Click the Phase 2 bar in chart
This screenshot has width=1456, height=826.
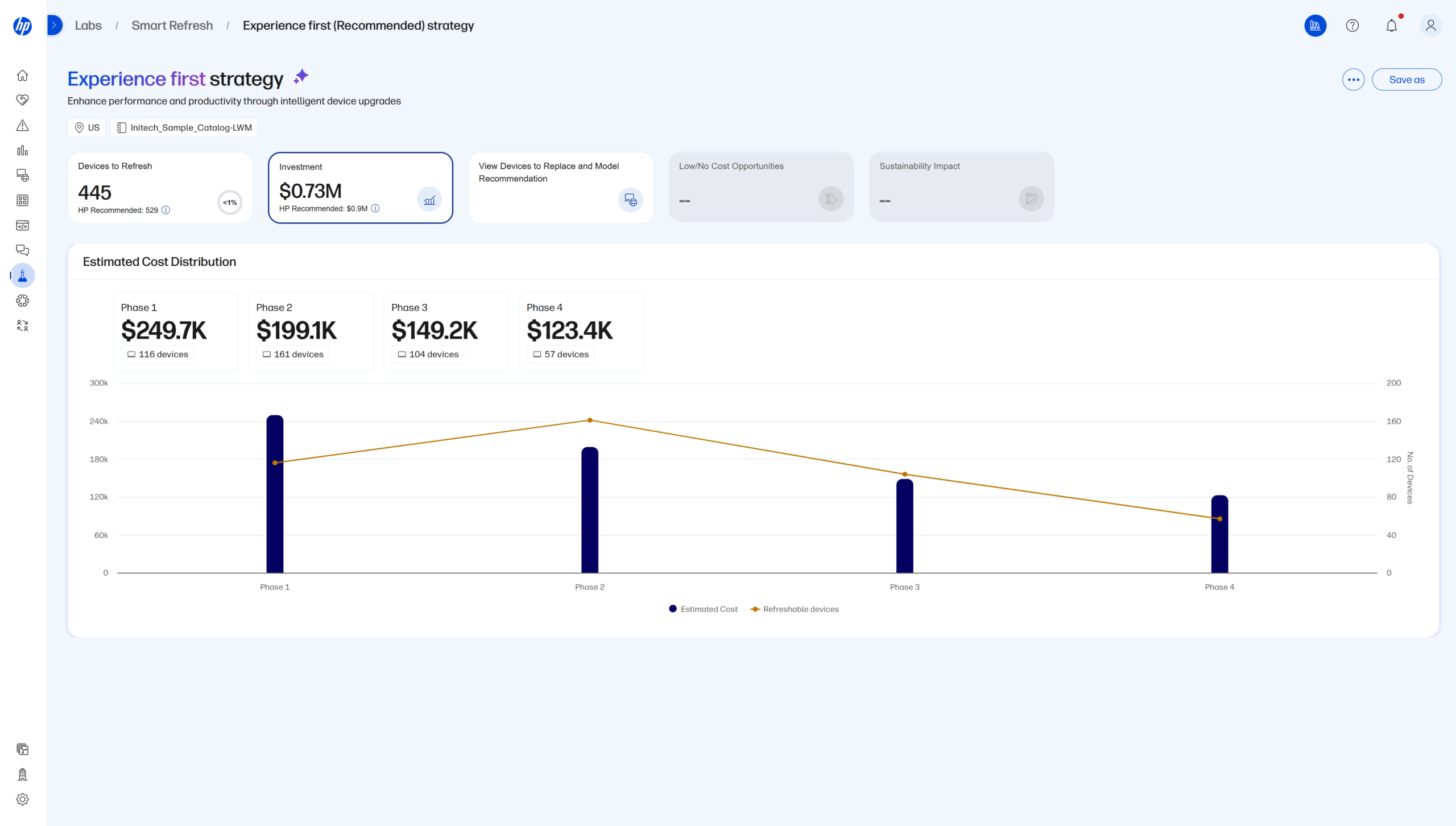(590, 510)
